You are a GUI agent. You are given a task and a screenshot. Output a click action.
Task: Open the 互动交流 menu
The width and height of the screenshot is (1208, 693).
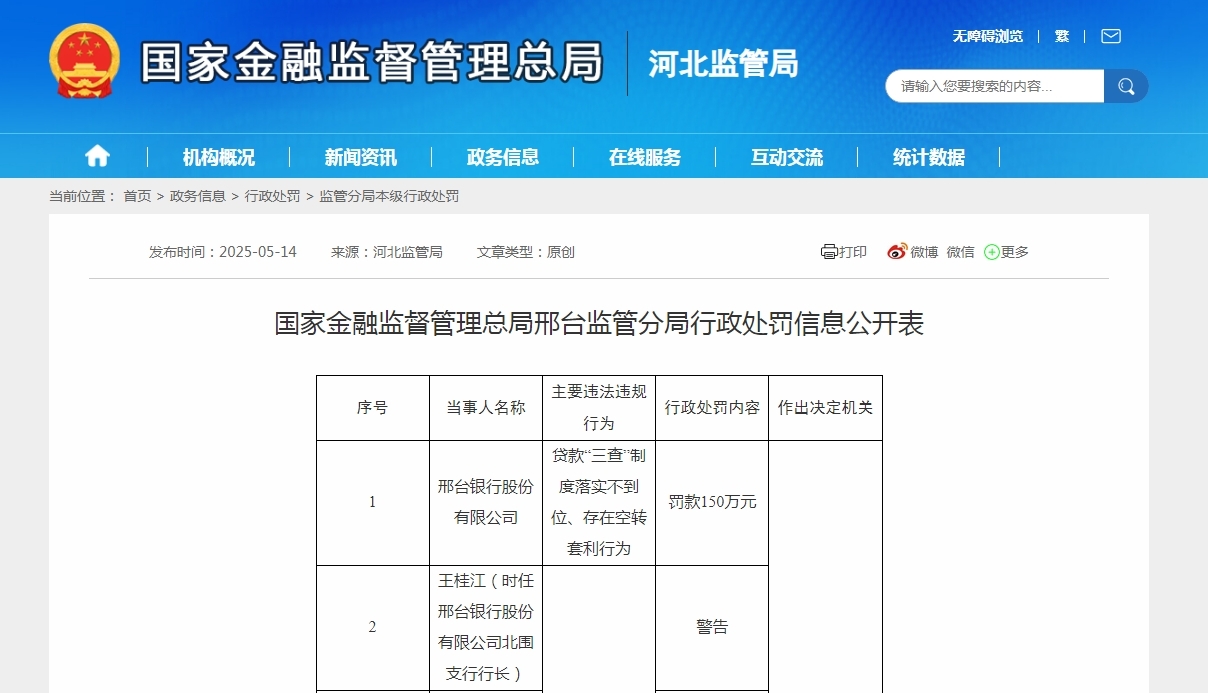pyautogui.click(x=786, y=155)
